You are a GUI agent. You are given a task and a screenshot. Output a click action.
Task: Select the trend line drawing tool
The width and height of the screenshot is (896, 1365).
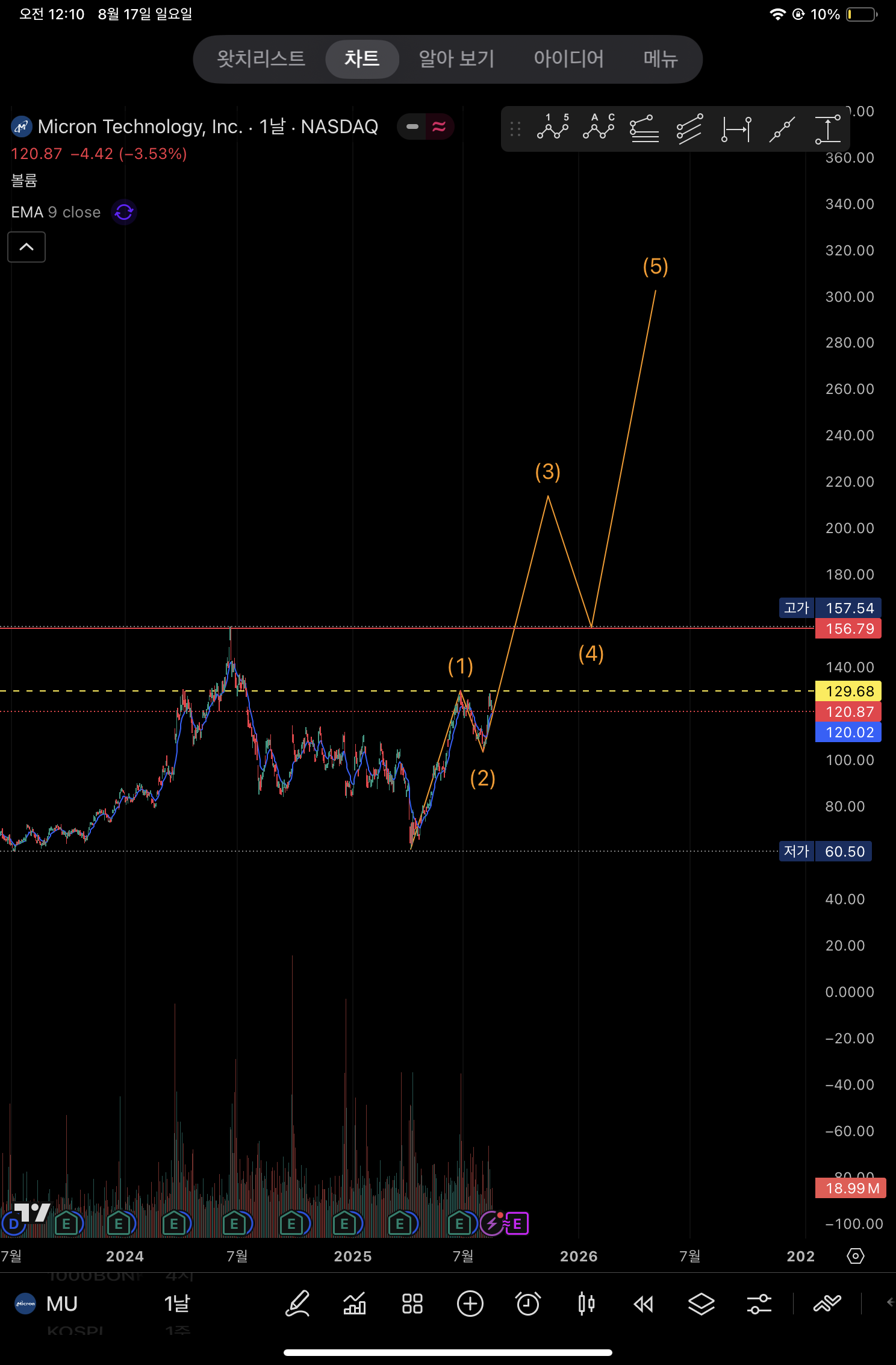point(782,129)
